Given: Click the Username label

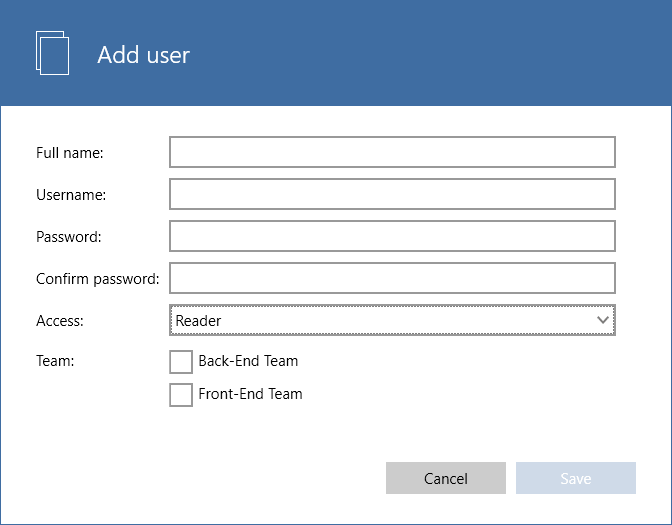Looking at the screenshot, I should point(71,195).
